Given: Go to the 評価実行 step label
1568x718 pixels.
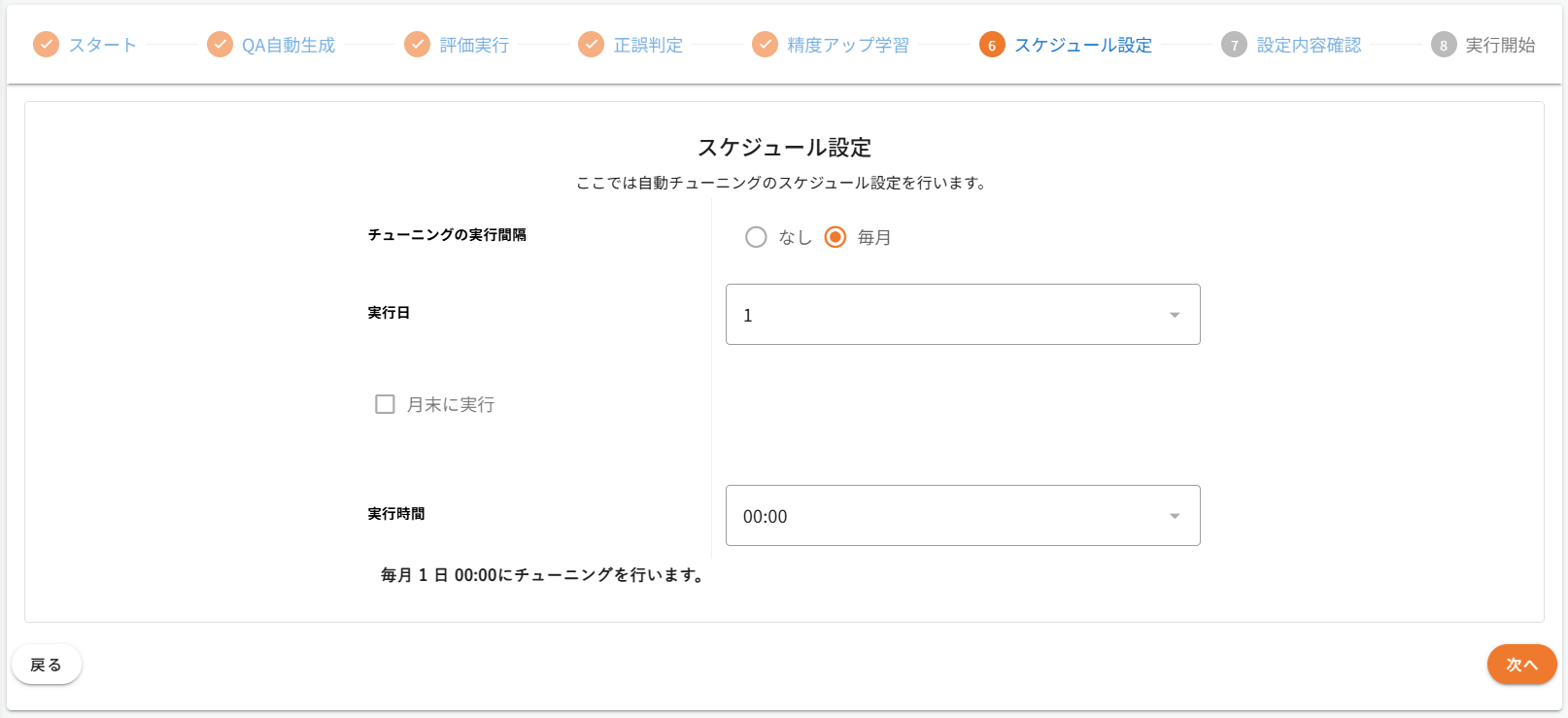Looking at the screenshot, I should coord(474,45).
